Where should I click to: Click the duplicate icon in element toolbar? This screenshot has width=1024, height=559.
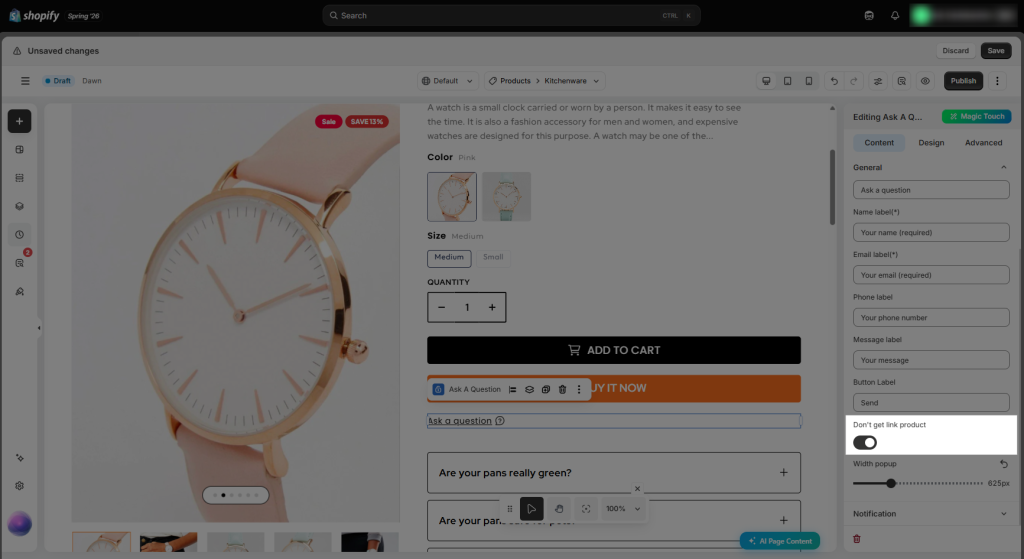point(546,389)
